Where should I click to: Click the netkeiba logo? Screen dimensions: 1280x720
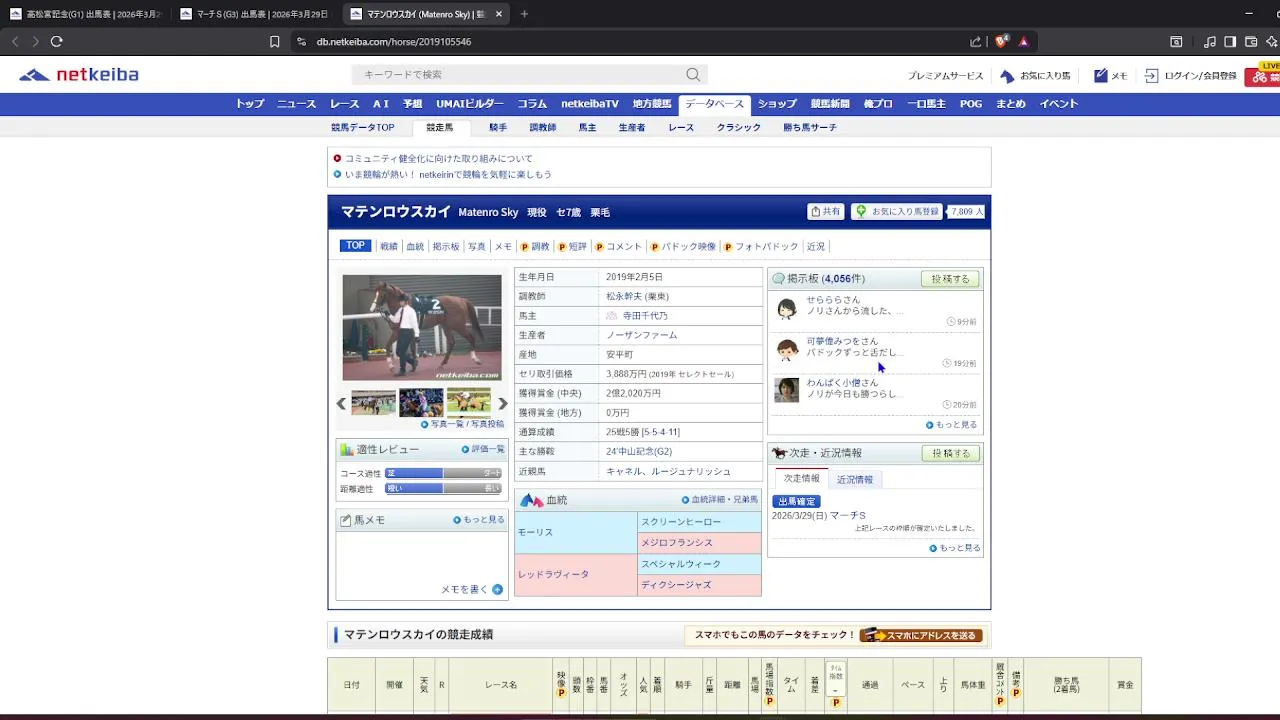79,75
